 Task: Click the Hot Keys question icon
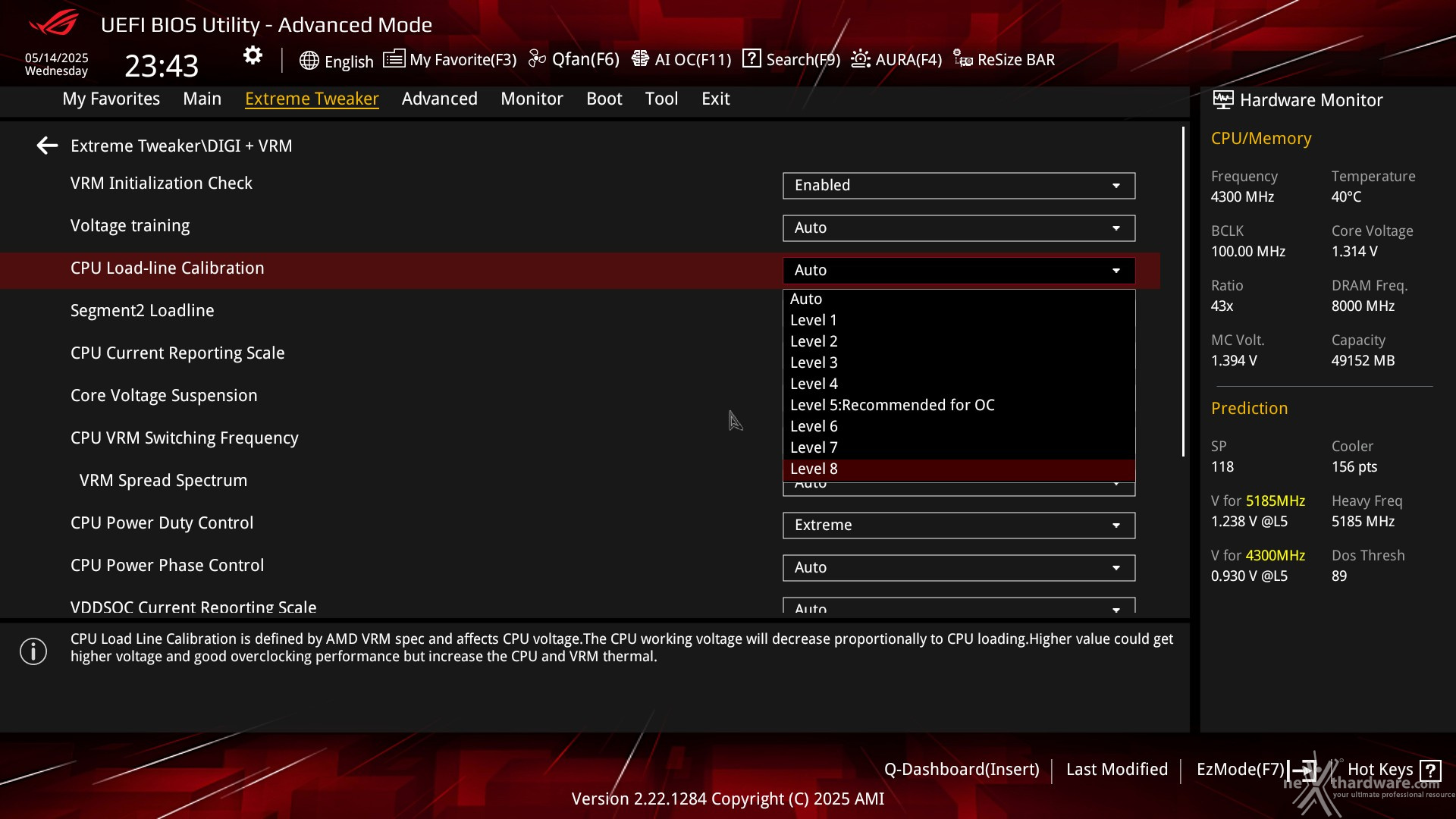click(1430, 770)
